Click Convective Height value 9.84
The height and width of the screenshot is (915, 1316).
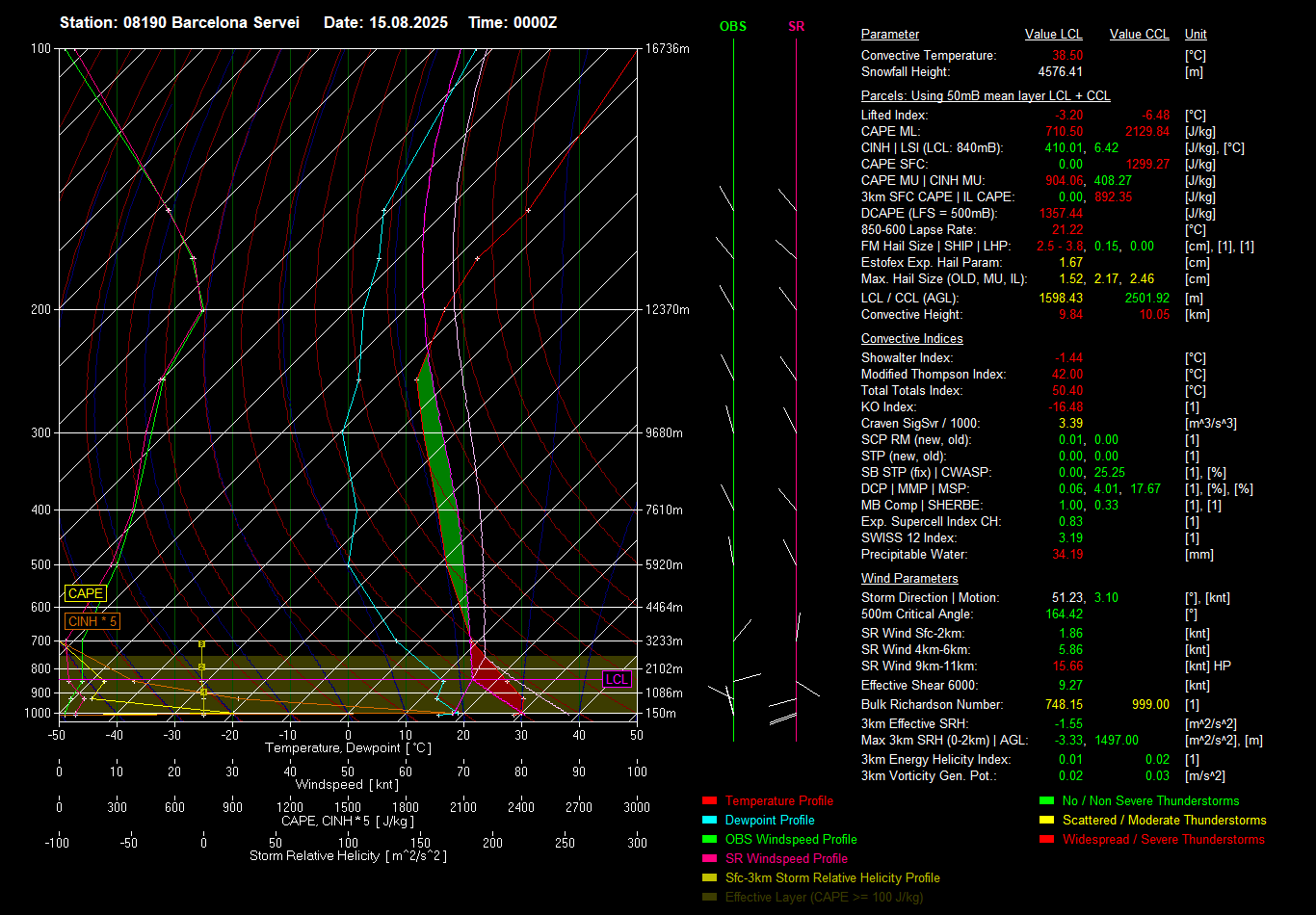1070,315
